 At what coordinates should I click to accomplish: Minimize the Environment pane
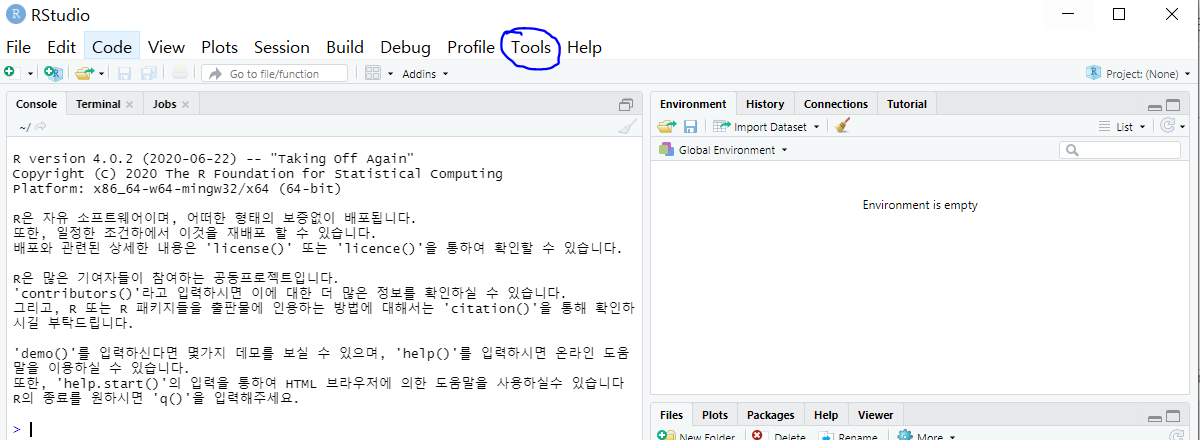(1155, 106)
